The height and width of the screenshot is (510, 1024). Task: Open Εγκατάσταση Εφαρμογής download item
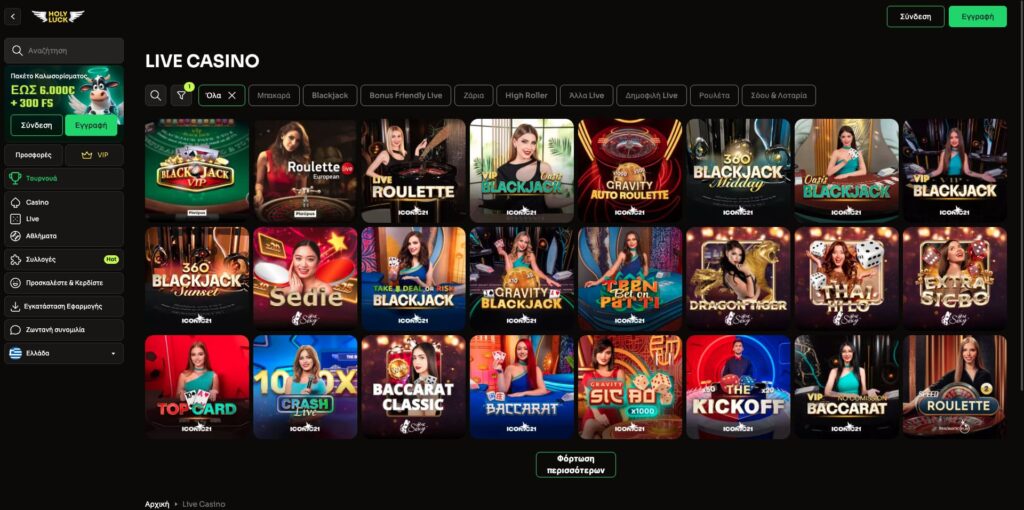click(64, 306)
